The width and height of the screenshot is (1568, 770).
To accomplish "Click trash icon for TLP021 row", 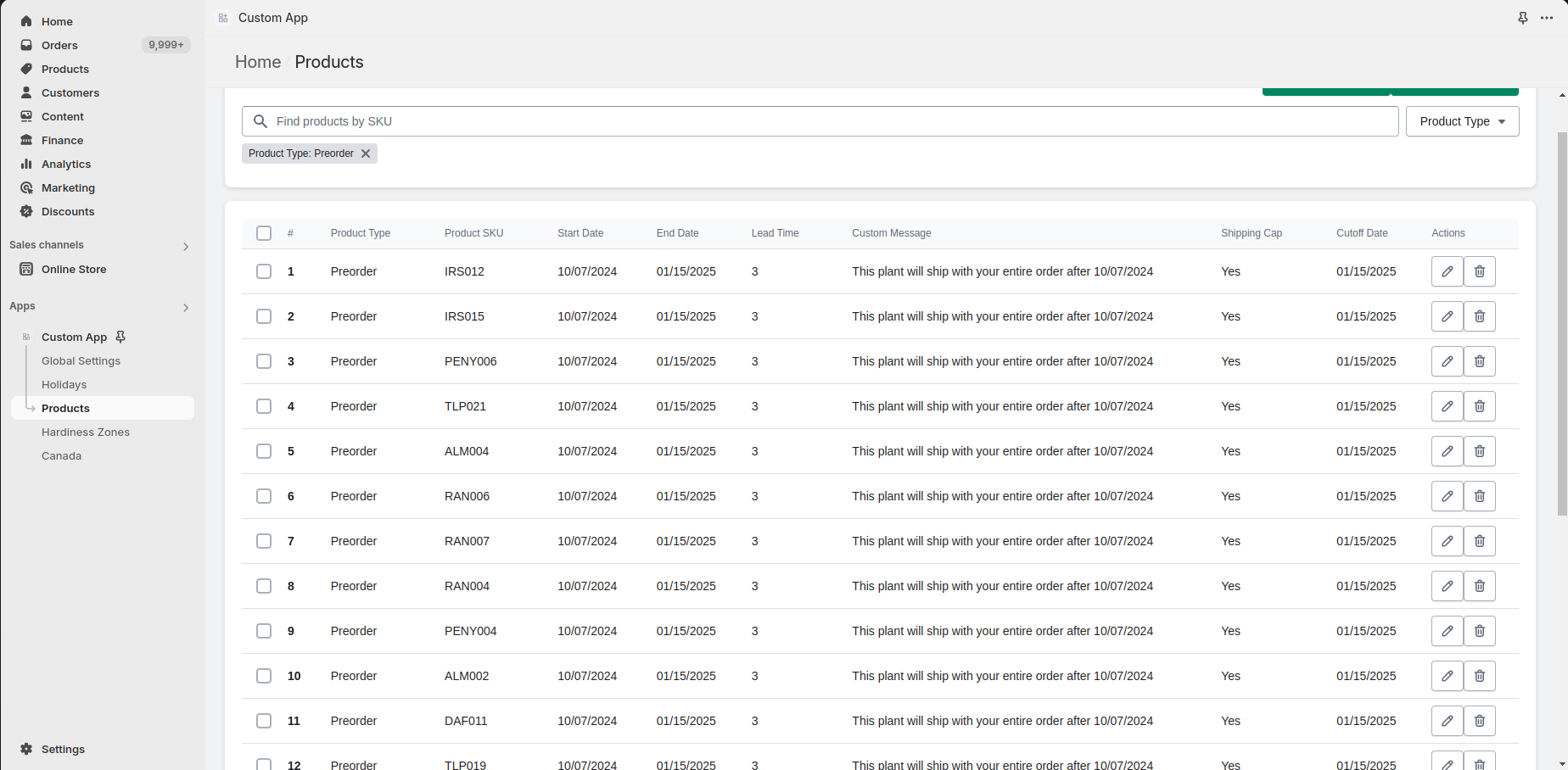I will pyautogui.click(x=1479, y=406).
